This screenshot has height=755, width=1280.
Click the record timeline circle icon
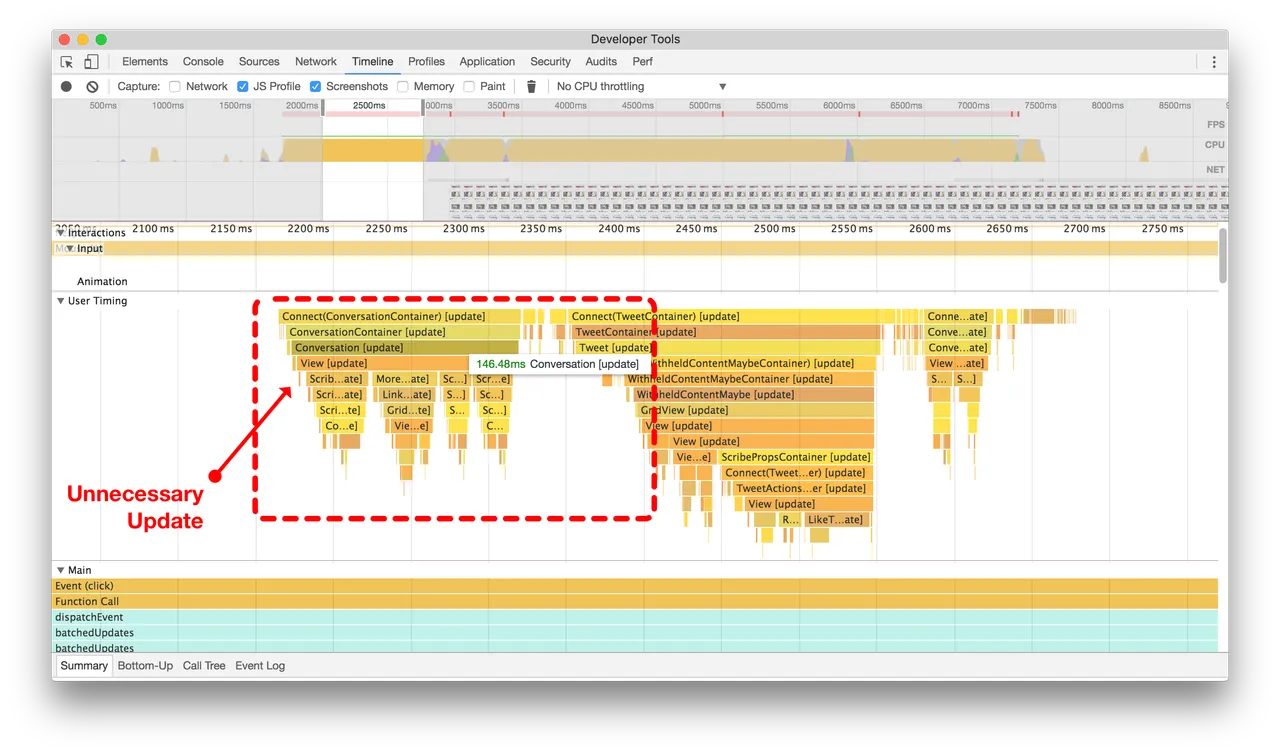point(65,86)
